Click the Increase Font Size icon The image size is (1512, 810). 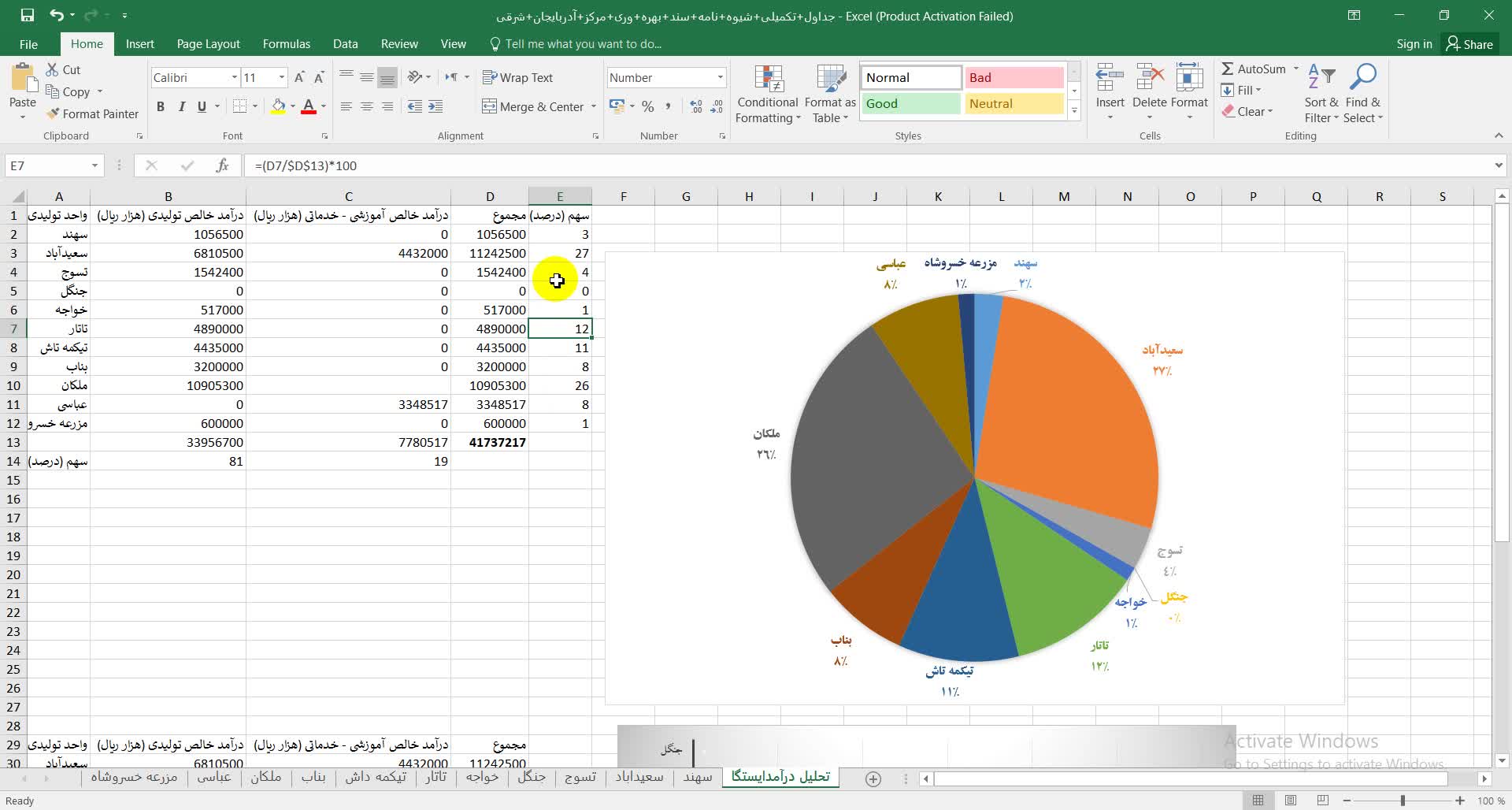(x=299, y=77)
